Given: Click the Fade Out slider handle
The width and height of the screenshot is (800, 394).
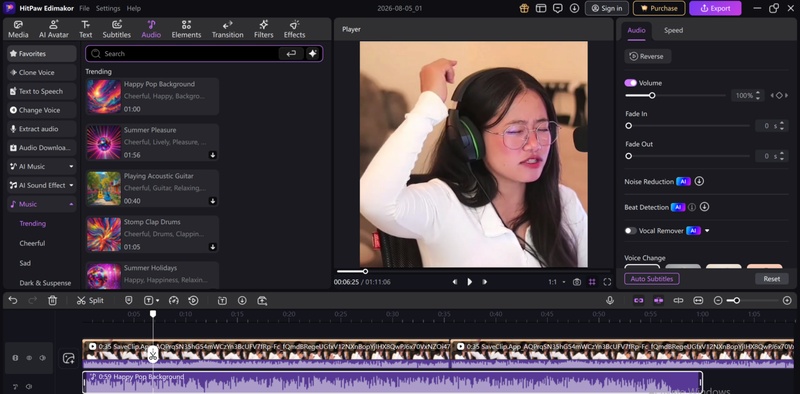Looking at the screenshot, I should (629, 156).
